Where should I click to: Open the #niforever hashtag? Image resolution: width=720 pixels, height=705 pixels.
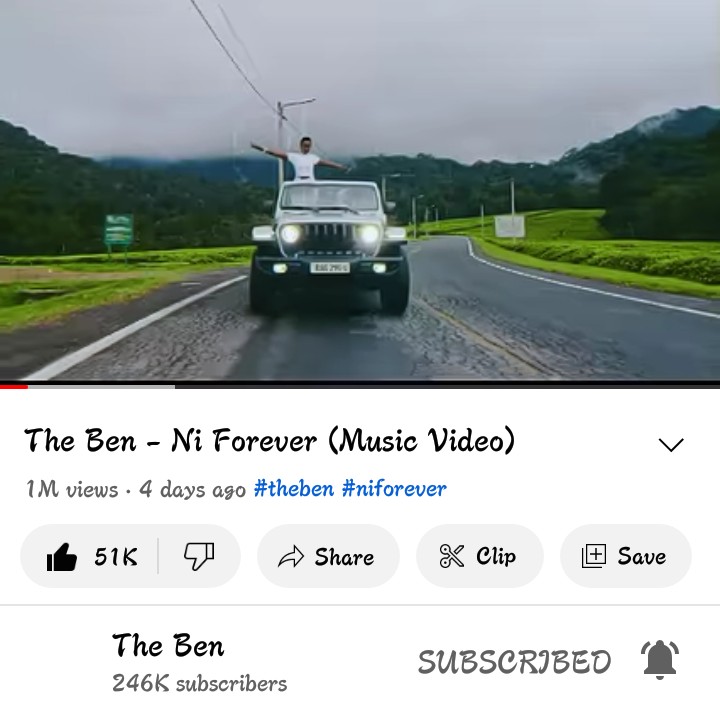394,488
